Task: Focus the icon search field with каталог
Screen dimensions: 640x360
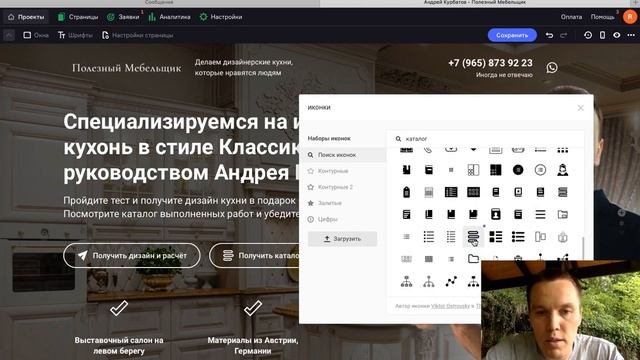Action: click(x=485, y=139)
